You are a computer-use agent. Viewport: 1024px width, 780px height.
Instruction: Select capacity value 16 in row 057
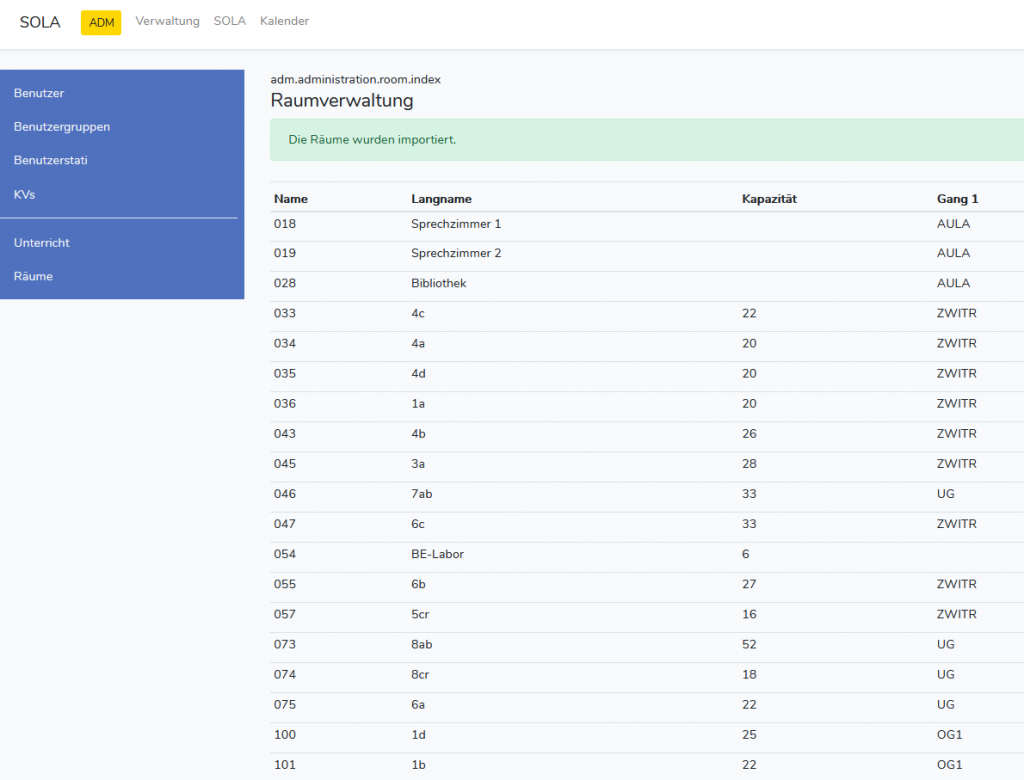[x=749, y=613]
